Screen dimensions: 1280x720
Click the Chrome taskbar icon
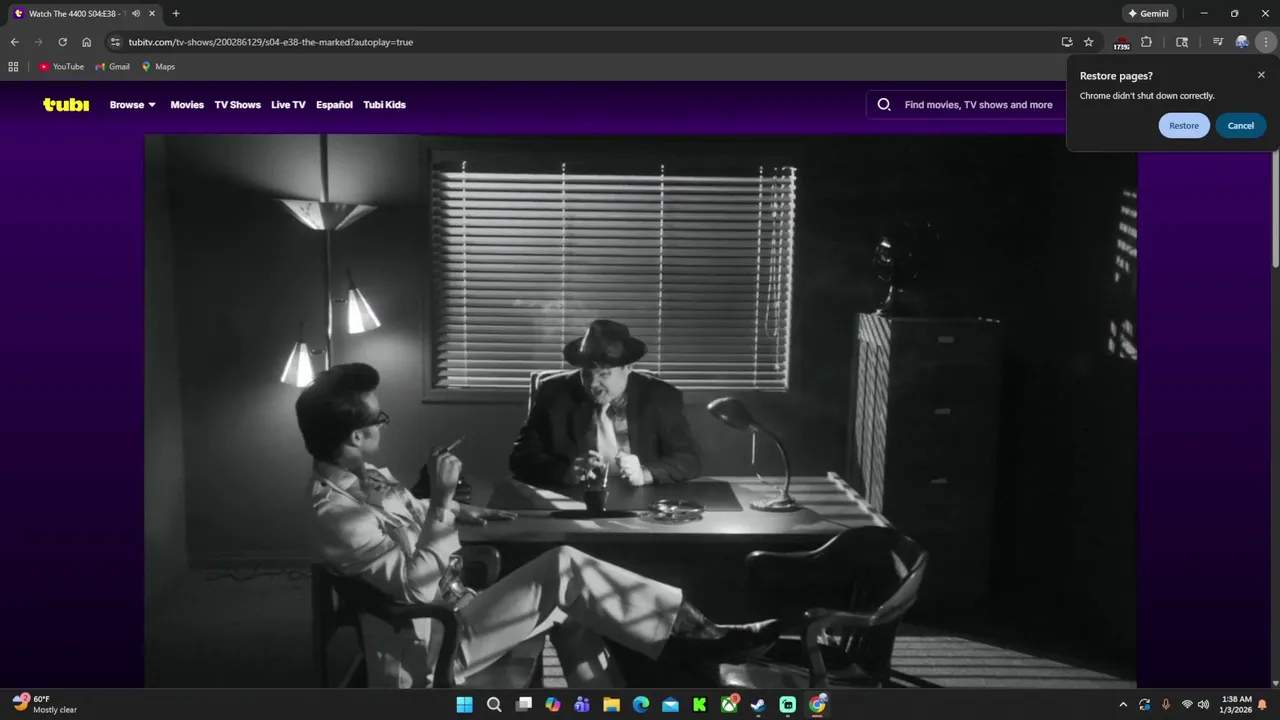tap(818, 704)
